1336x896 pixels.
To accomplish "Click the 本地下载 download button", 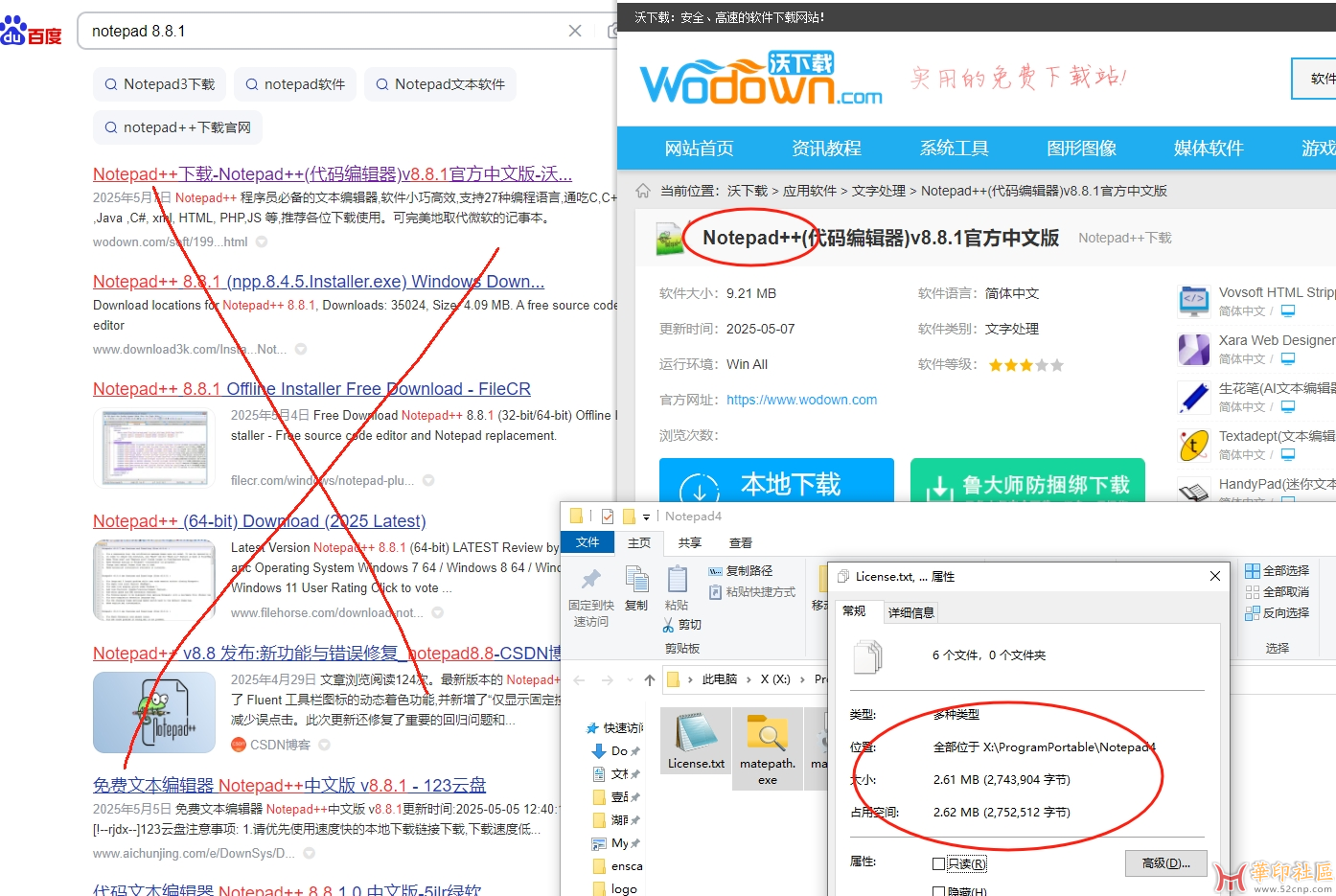I will pyautogui.click(x=776, y=481).
